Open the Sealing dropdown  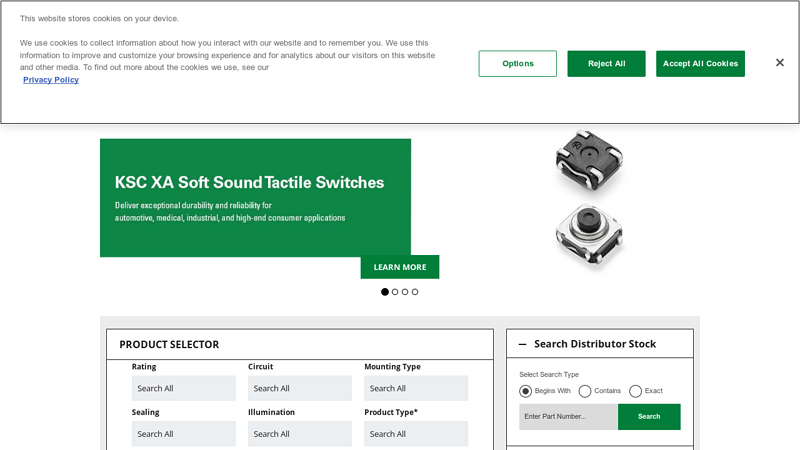(184, 434)
